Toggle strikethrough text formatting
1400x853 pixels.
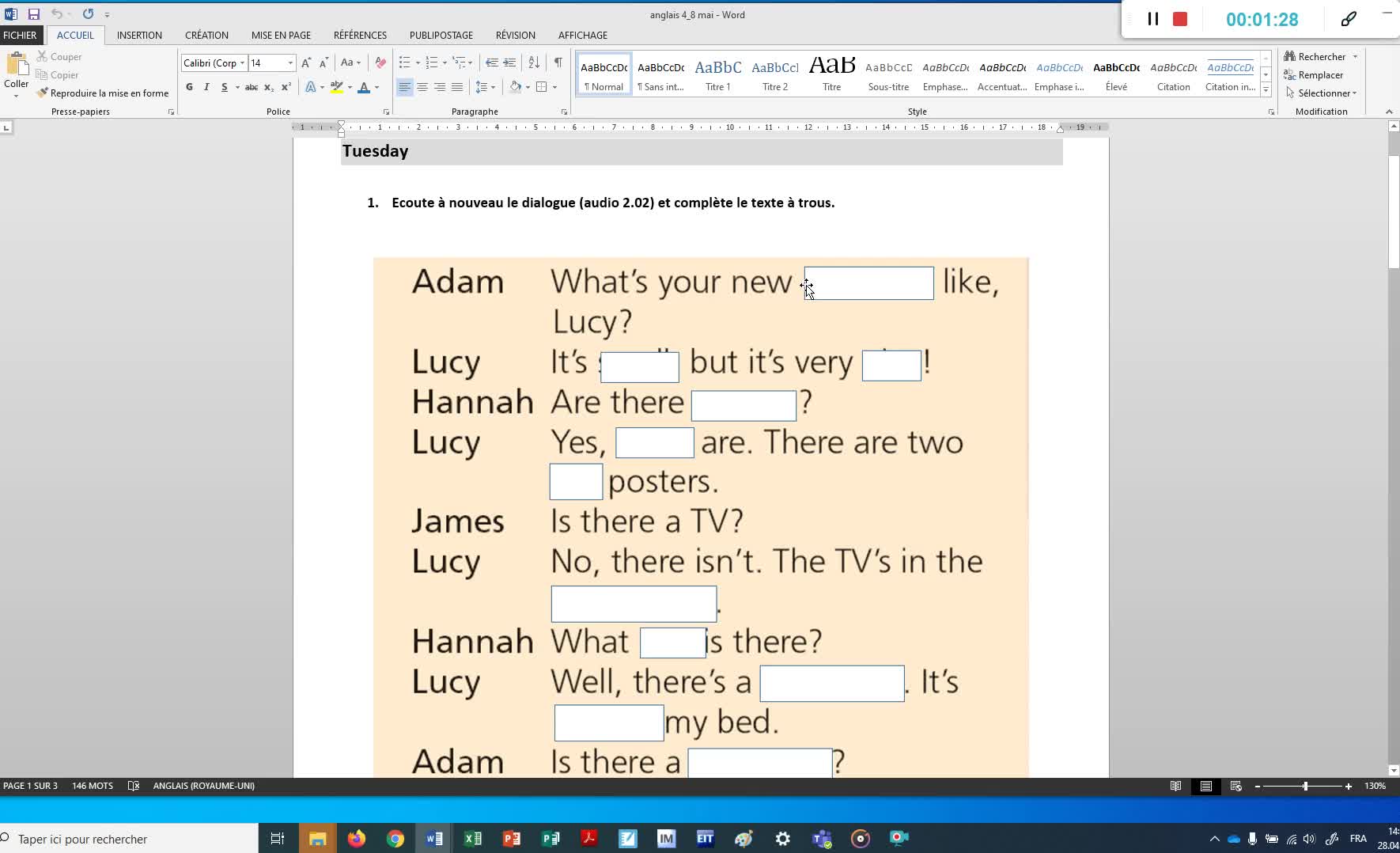(x=251, y=87)
